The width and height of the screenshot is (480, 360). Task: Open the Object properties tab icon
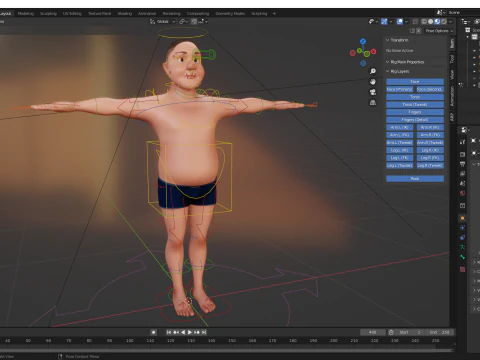pos(462,218)
